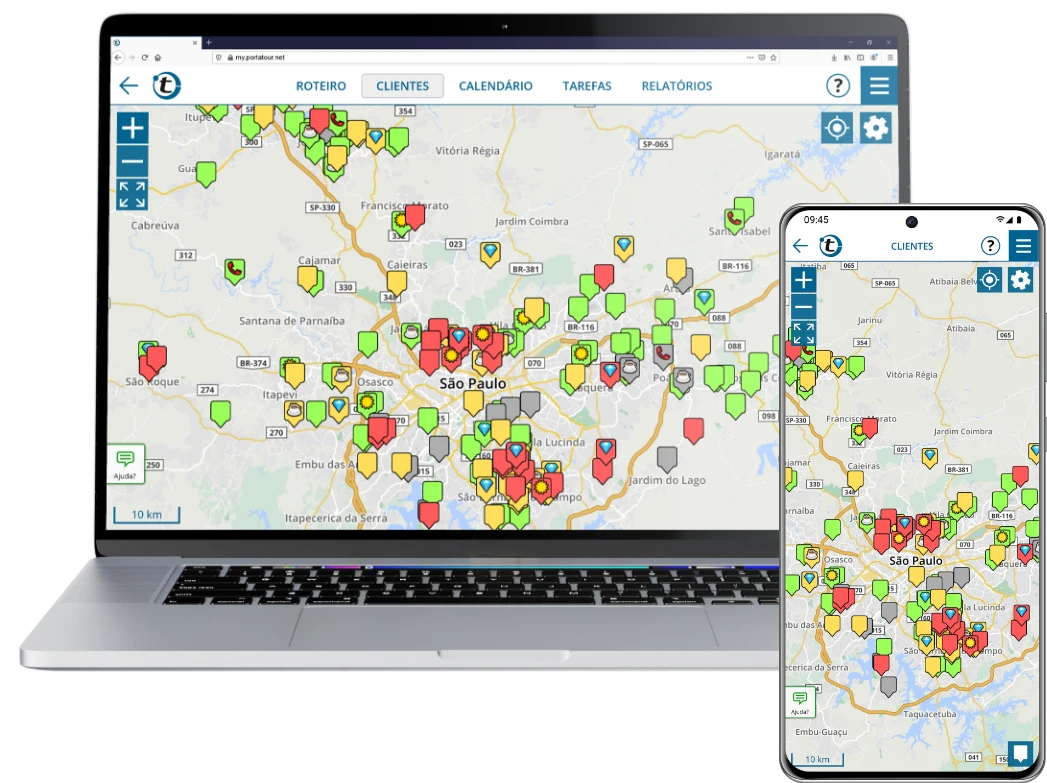Select gray marker above Jardim do Lago
Image resolution: width=1047 pixels, height=783 pixels.
click(667, 458)
